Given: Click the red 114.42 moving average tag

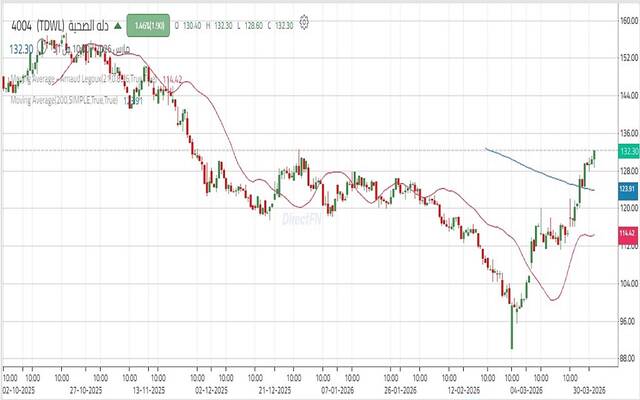Looking at the screenshot, I should 628,233.
